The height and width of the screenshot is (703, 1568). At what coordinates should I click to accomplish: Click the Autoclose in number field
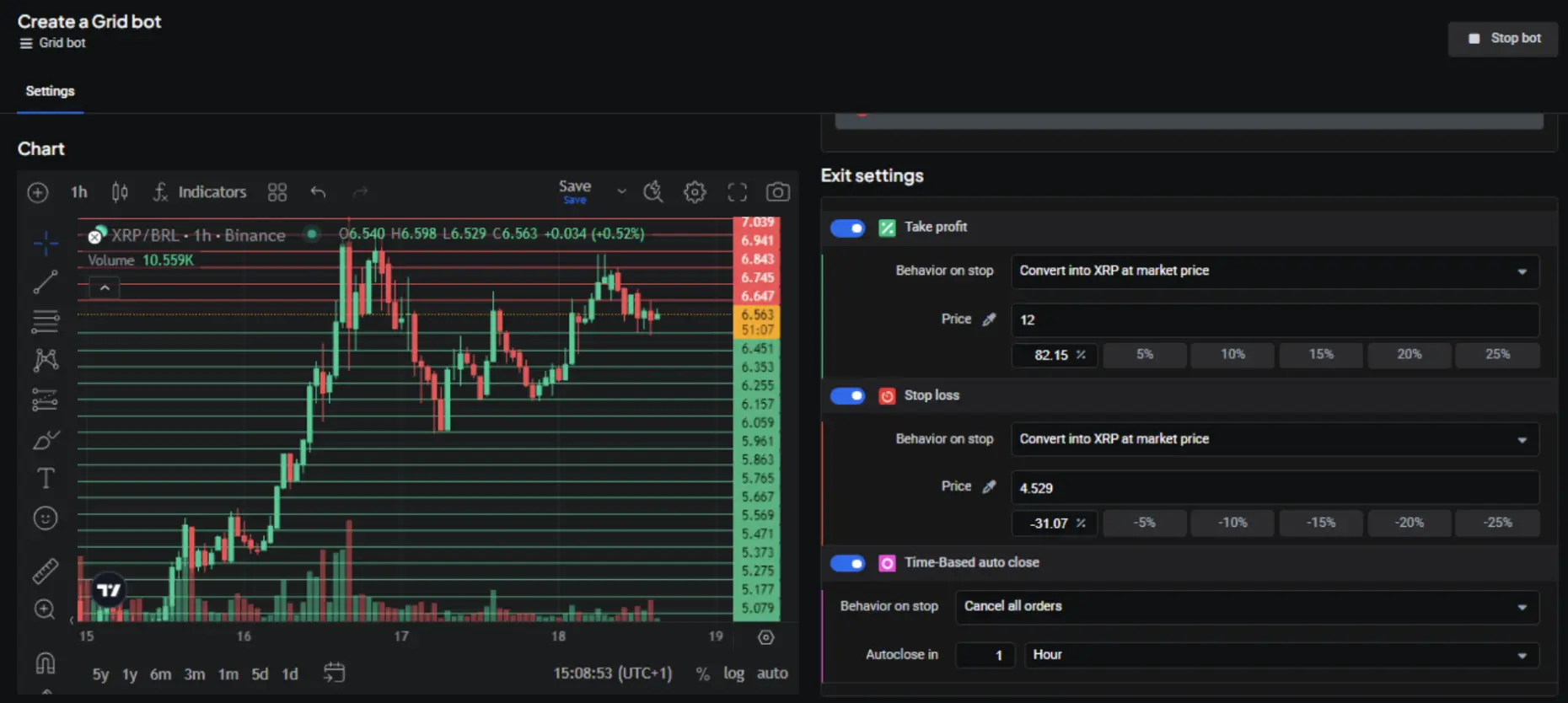pyautogui.click(x=985, y=655)
